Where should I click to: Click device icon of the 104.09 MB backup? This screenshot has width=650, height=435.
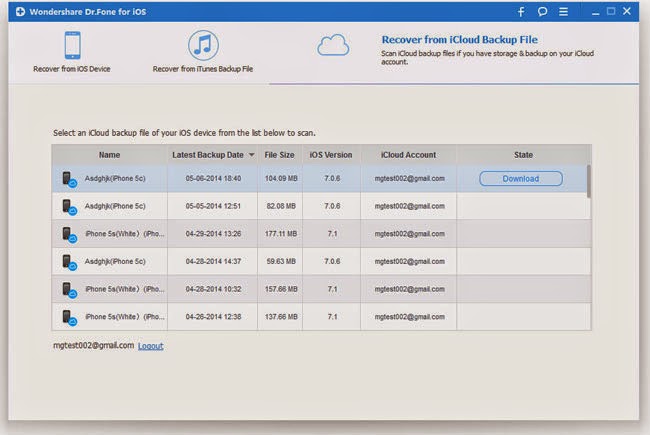69,179
